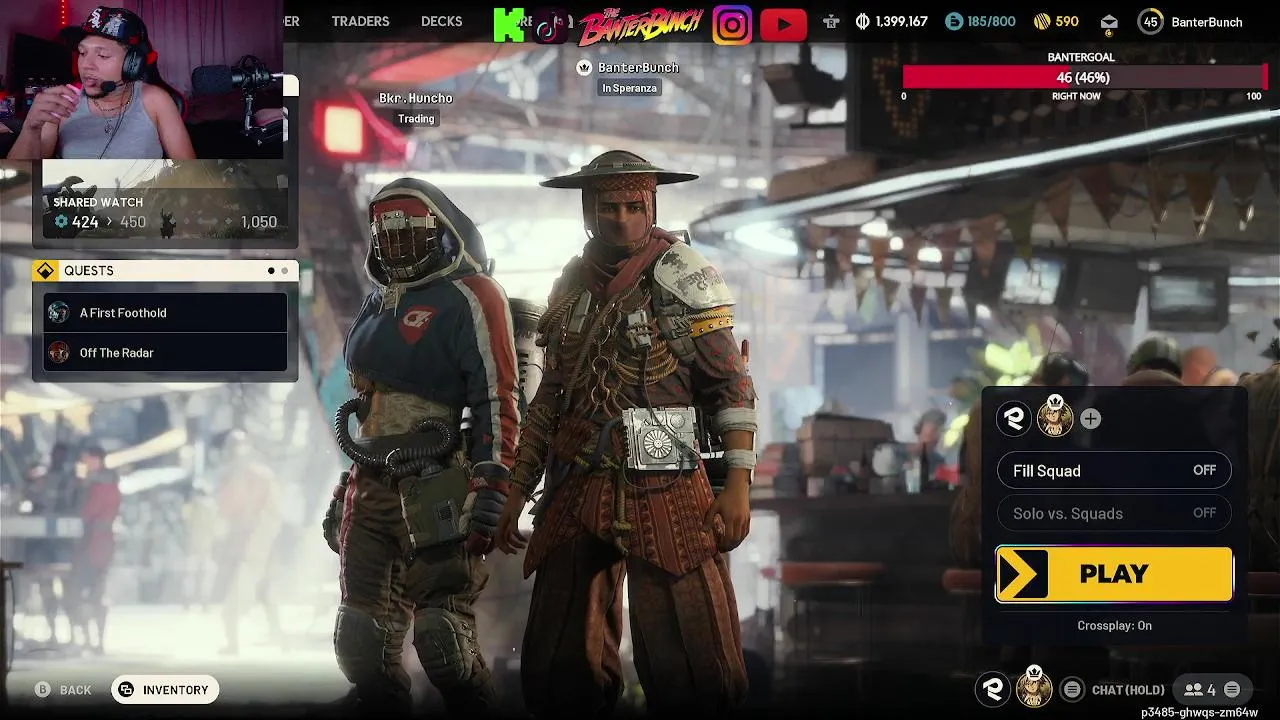Click the R emblem in the party panel

1014,418
